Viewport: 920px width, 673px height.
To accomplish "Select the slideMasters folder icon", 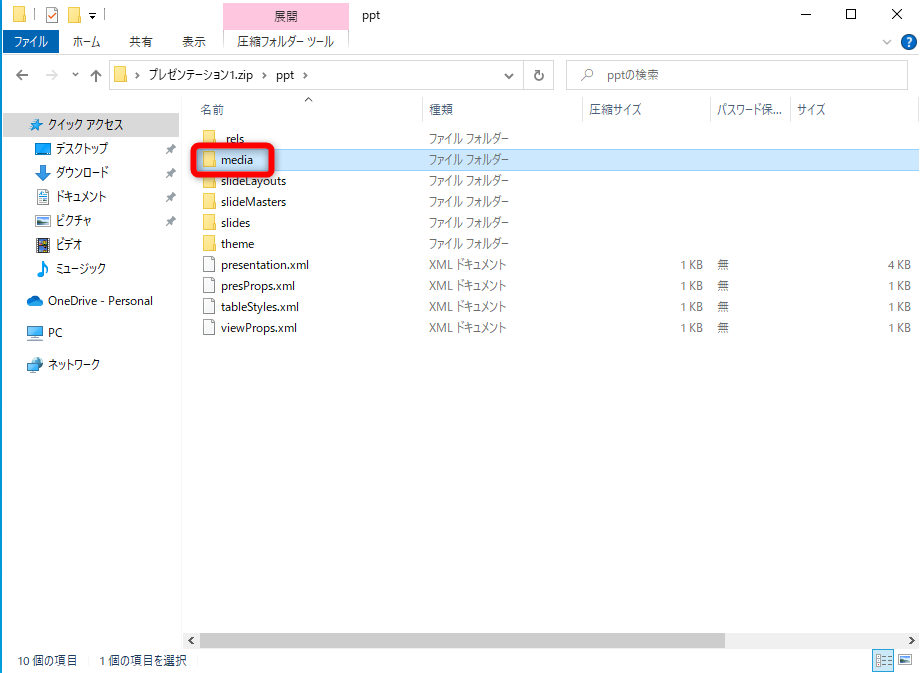I will pos(209,202).
